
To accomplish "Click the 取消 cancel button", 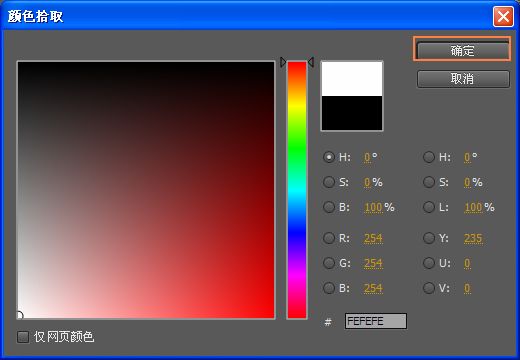I will (x=463, y=79).
